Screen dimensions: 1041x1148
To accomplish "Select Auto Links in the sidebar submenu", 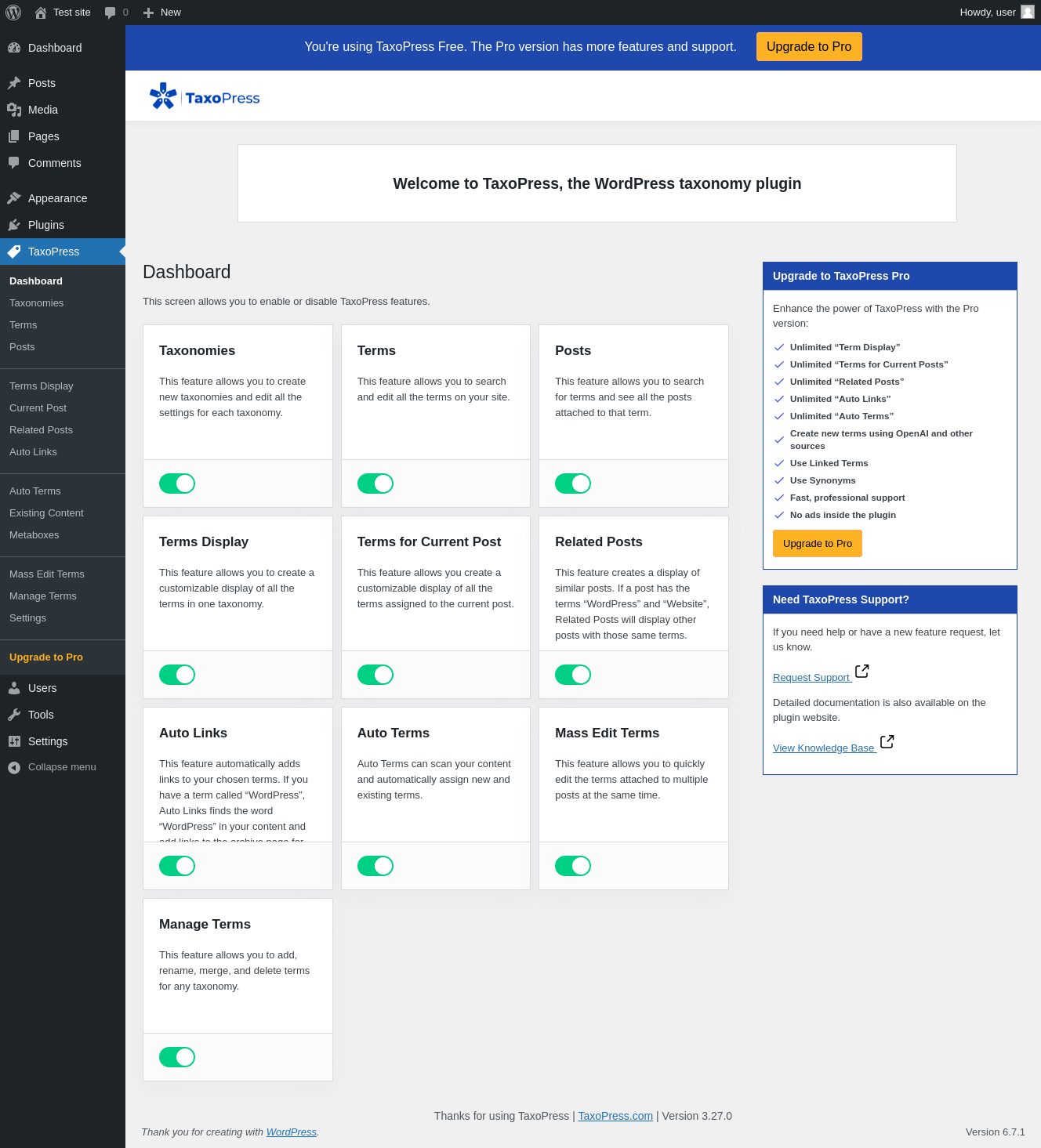I will (x=63, y=452).
